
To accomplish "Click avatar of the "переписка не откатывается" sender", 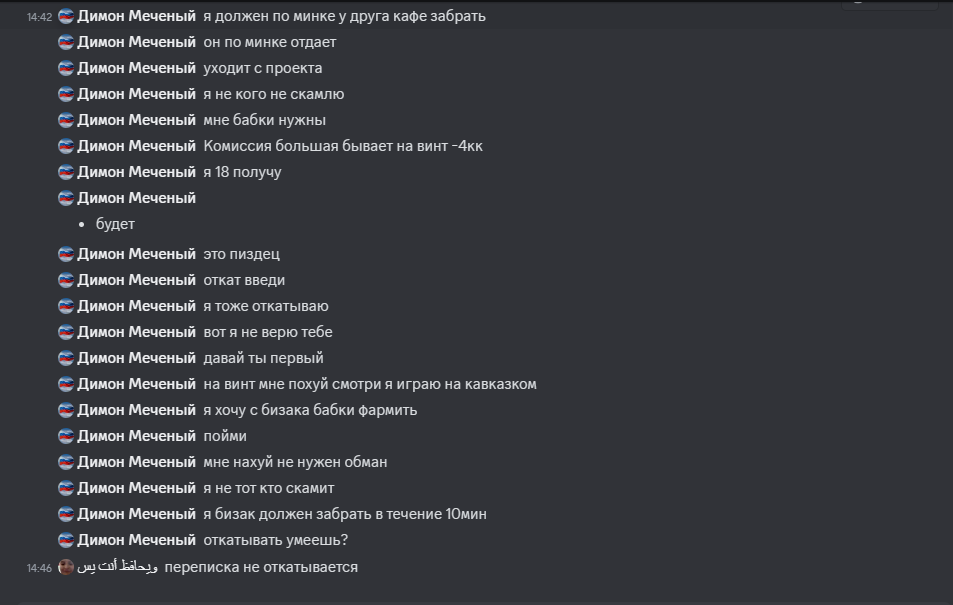I will click(66, 567).
